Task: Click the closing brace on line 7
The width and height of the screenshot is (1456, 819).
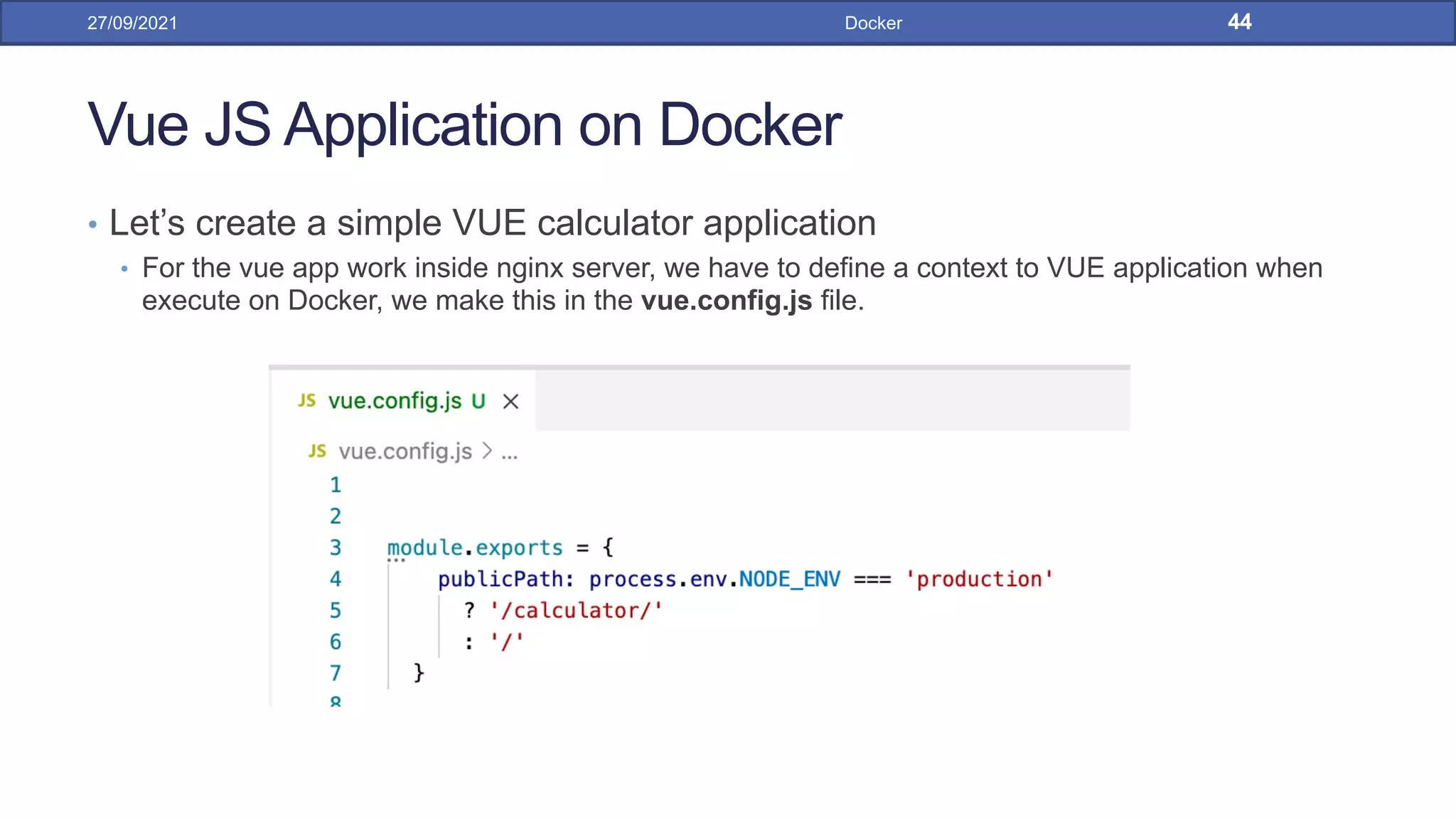Action: click(x=419, y=673)
